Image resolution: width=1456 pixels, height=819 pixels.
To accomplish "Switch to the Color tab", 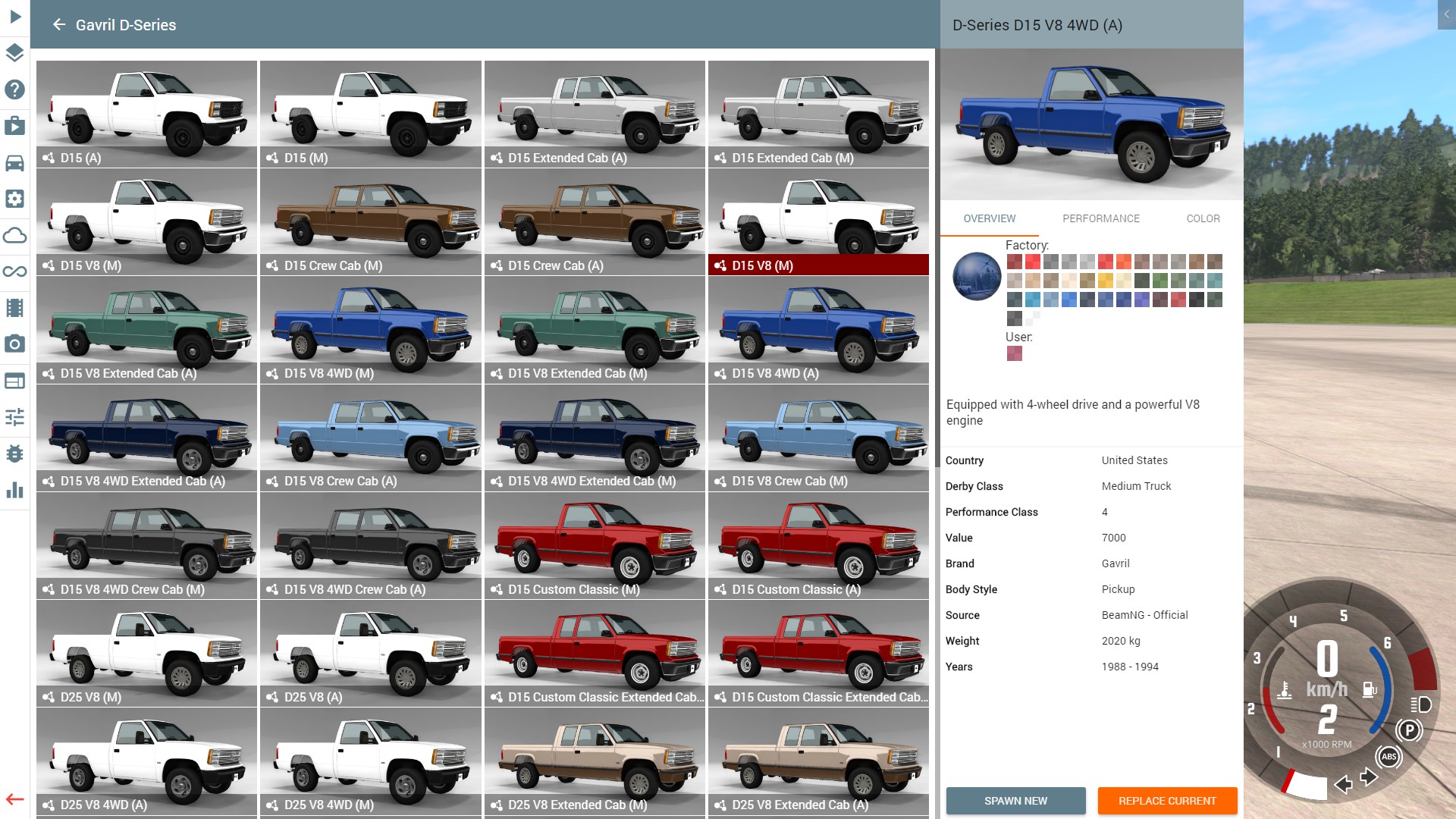I will click(x=1203, y=218).
